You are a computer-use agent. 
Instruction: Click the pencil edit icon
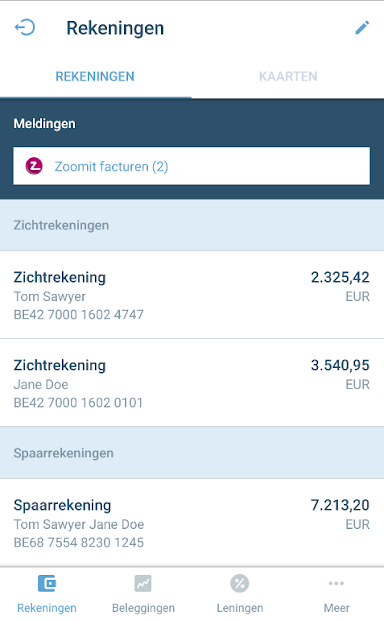click(x=362, y=28)
